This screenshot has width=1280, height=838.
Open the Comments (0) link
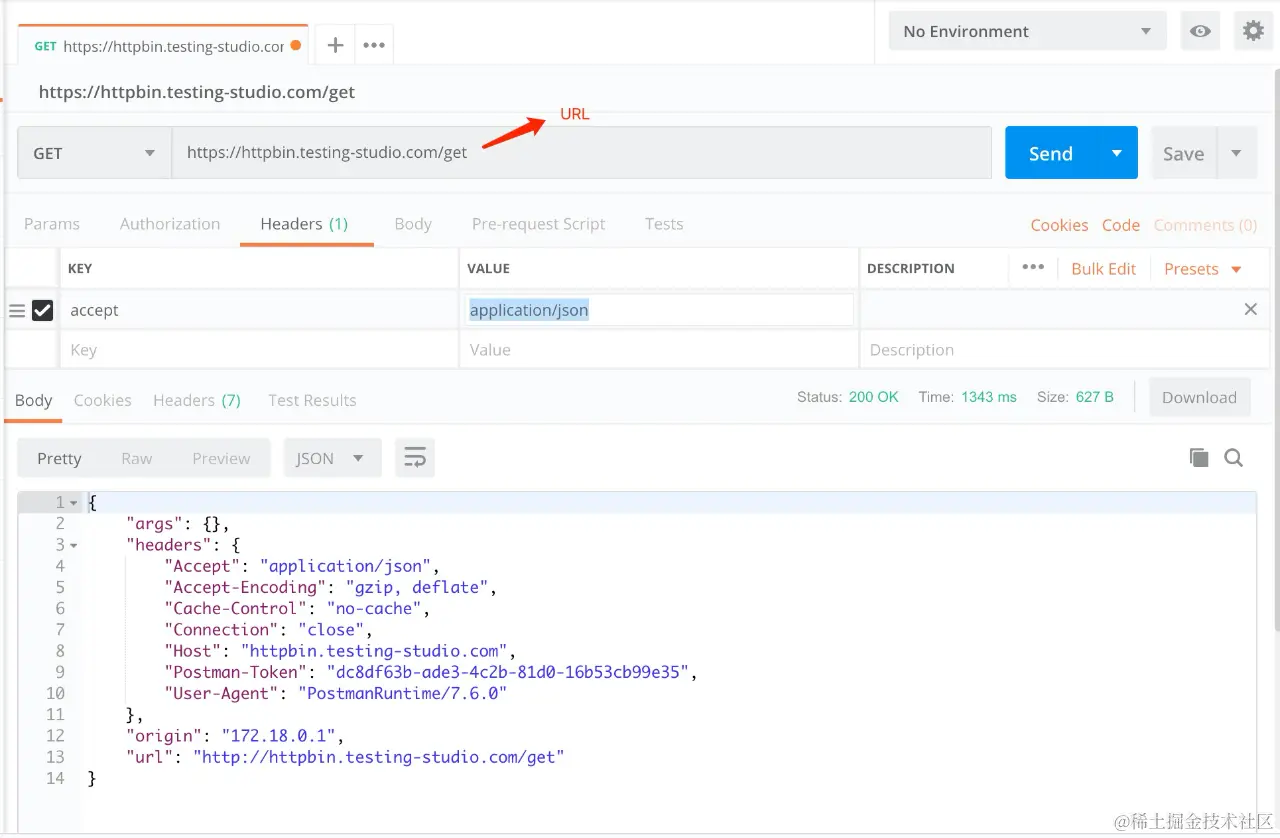coord(1205,225)
